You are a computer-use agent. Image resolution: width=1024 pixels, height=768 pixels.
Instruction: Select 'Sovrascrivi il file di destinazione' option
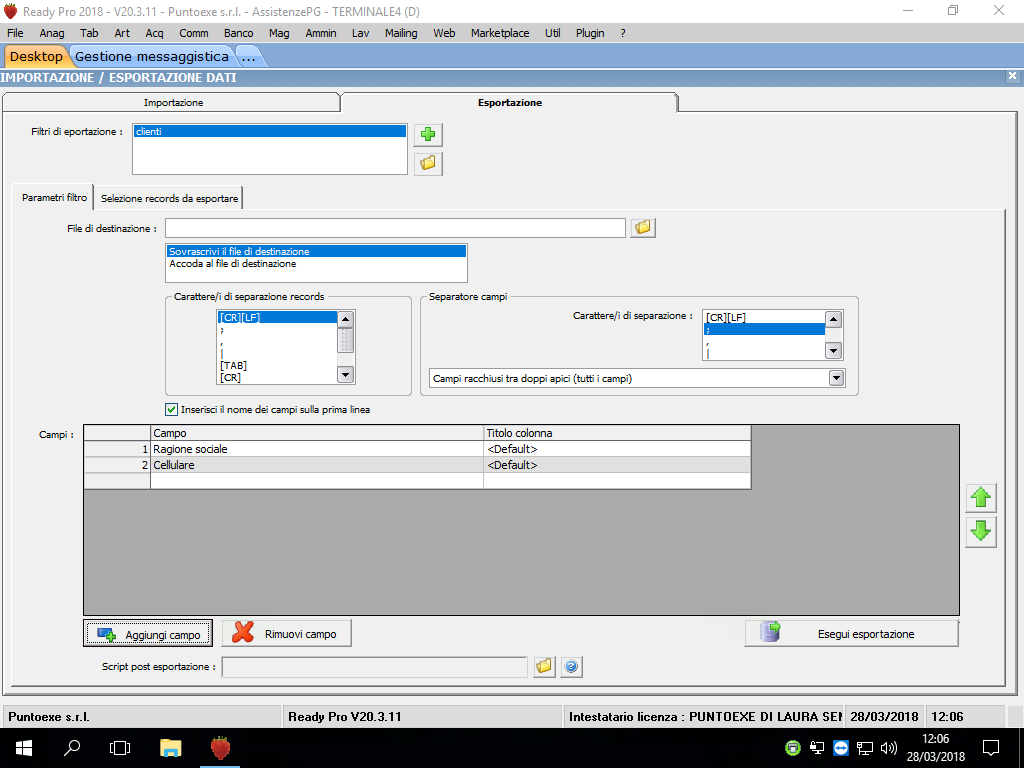coord(317,251)
